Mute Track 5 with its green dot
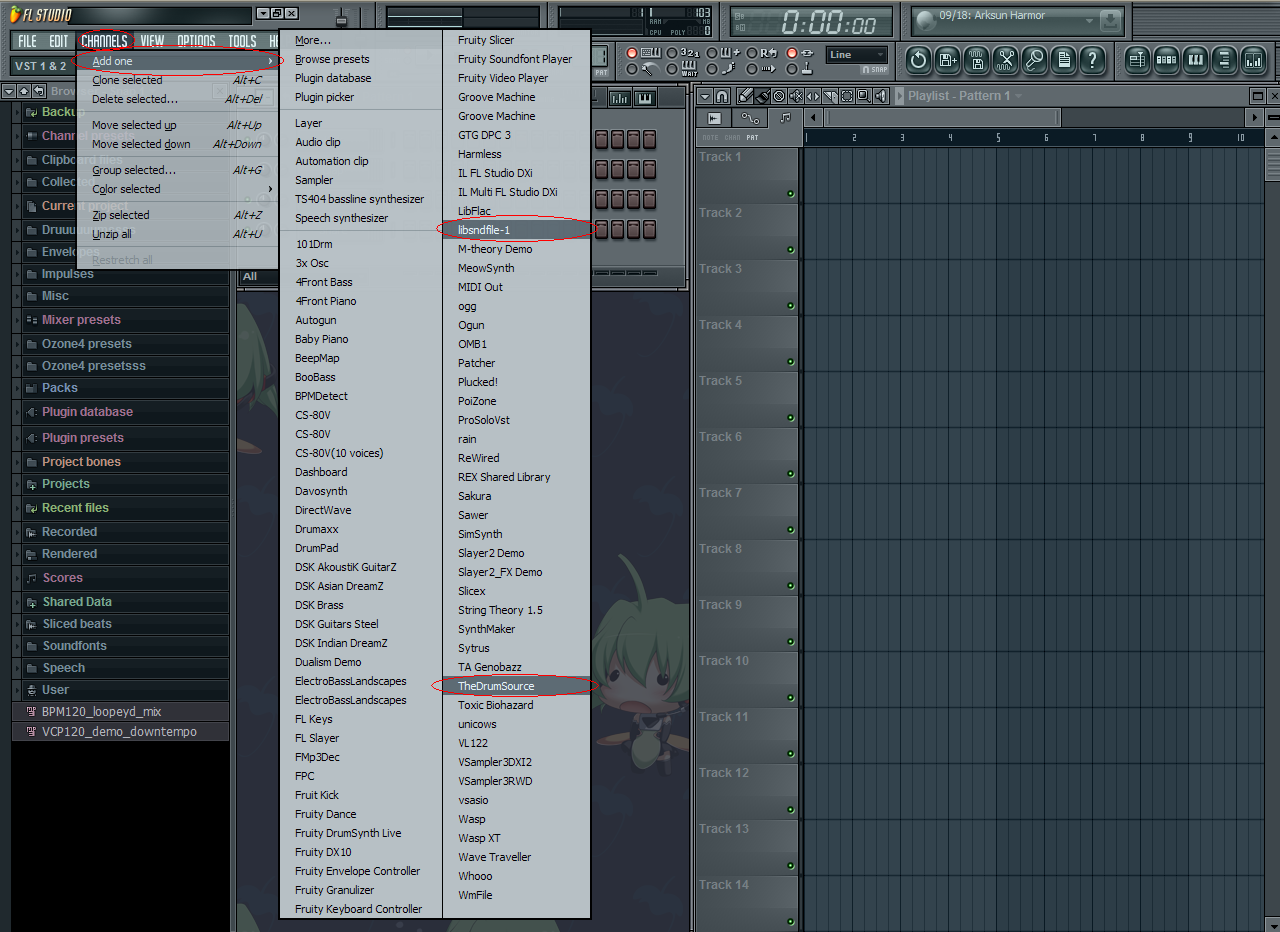 pyautogui.click(x=790, y=418)
